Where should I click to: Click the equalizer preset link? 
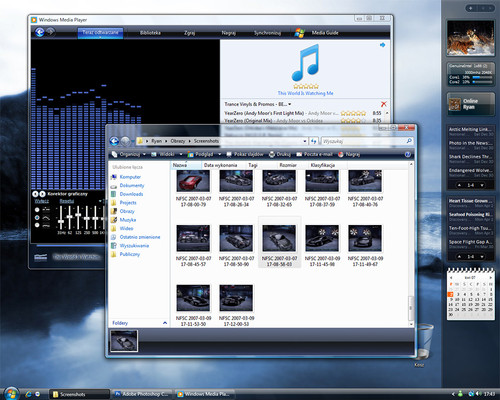pos(67,201)
